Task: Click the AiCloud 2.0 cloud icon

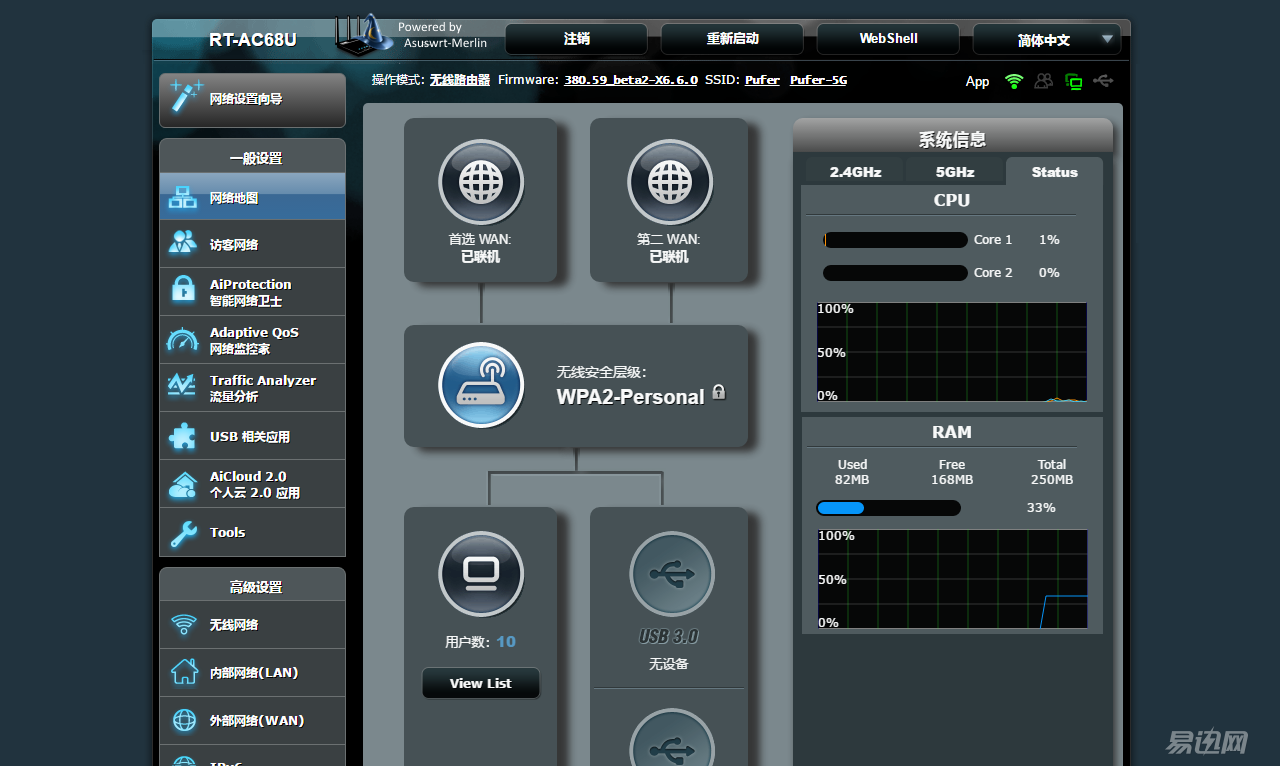Action: 183,484
